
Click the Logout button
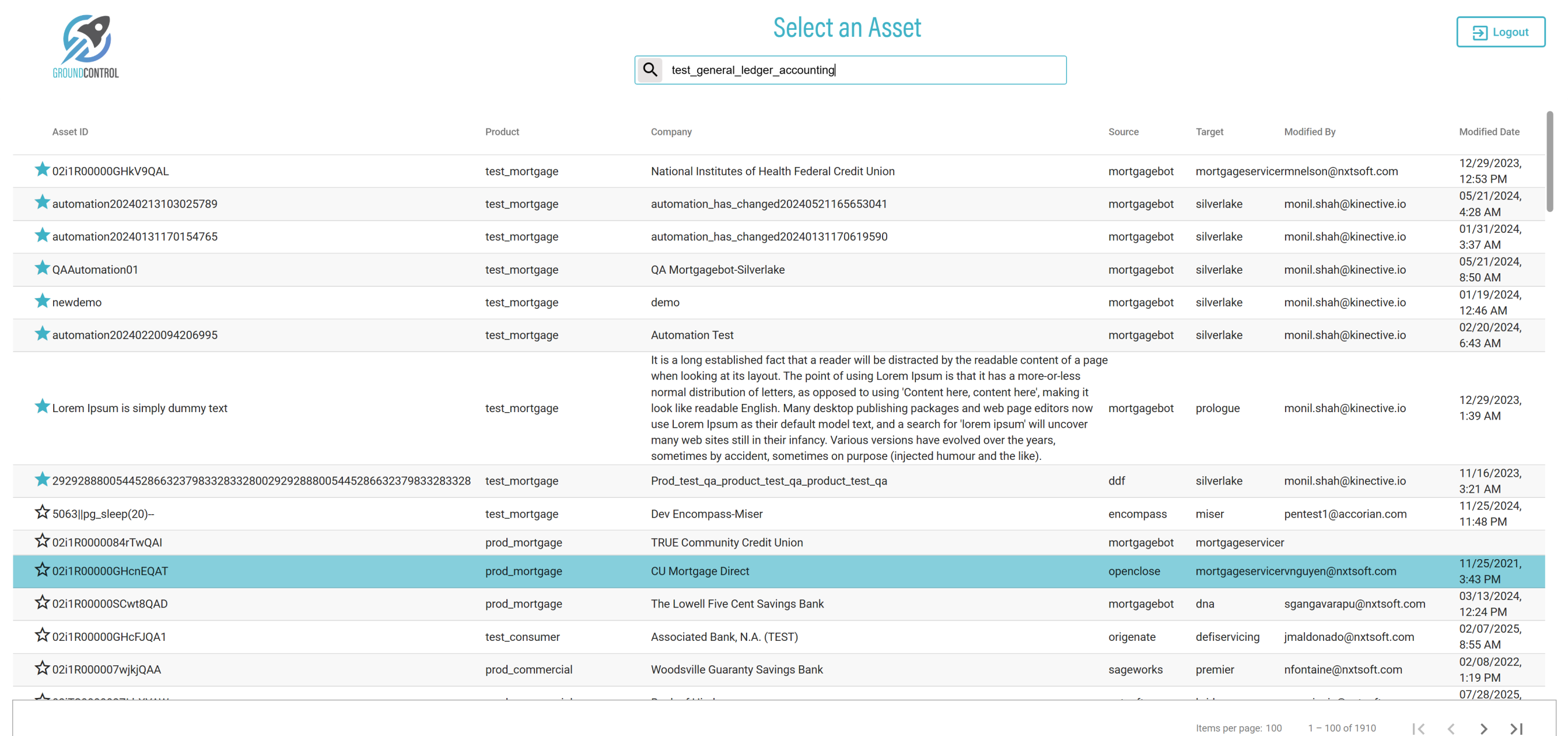[x=1500, y=32]
